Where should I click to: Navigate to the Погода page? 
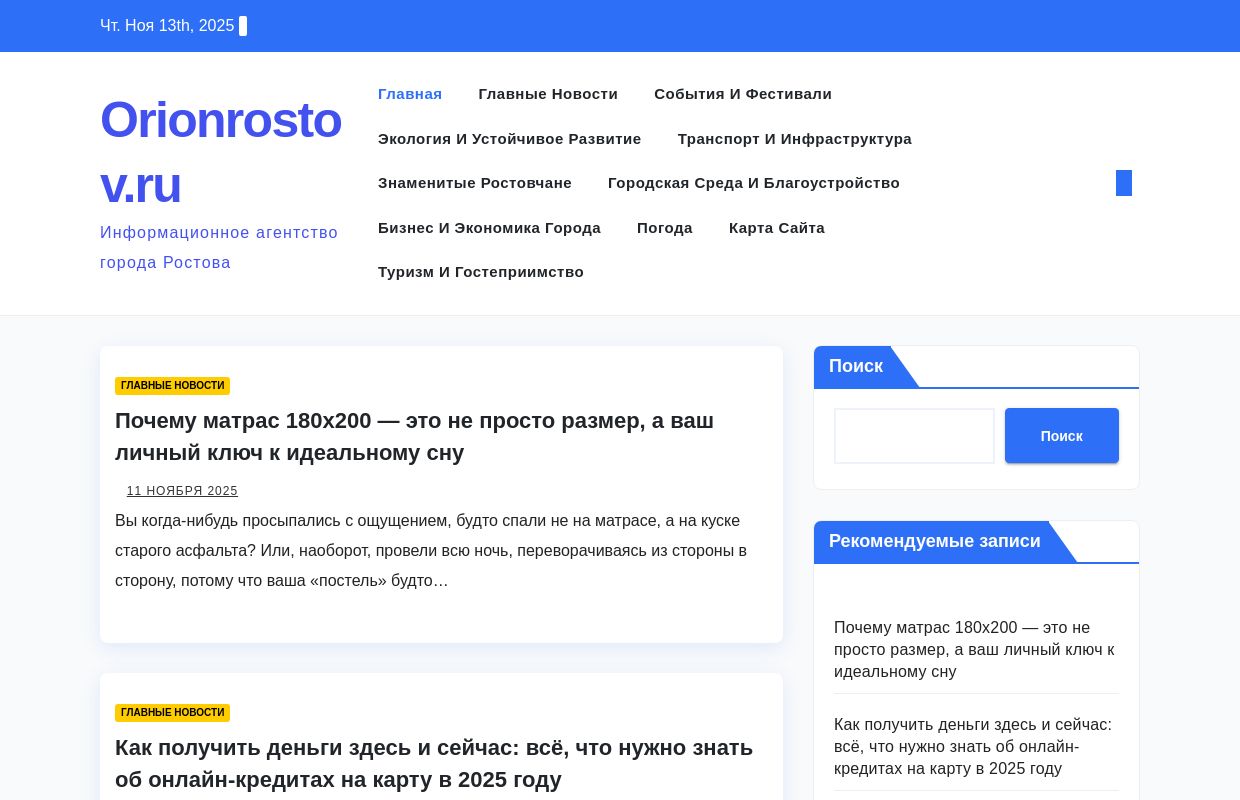[664, 228]
